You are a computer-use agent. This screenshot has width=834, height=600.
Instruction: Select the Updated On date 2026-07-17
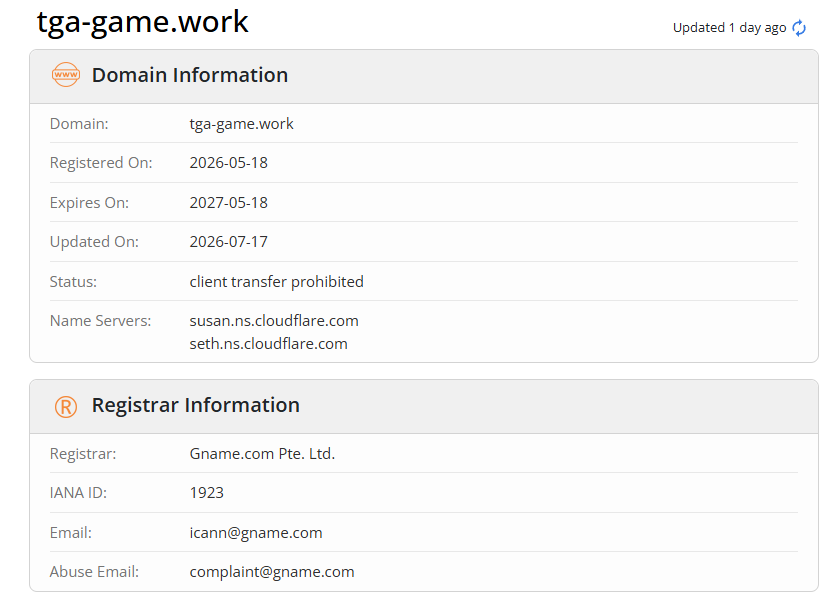[229, 242]
